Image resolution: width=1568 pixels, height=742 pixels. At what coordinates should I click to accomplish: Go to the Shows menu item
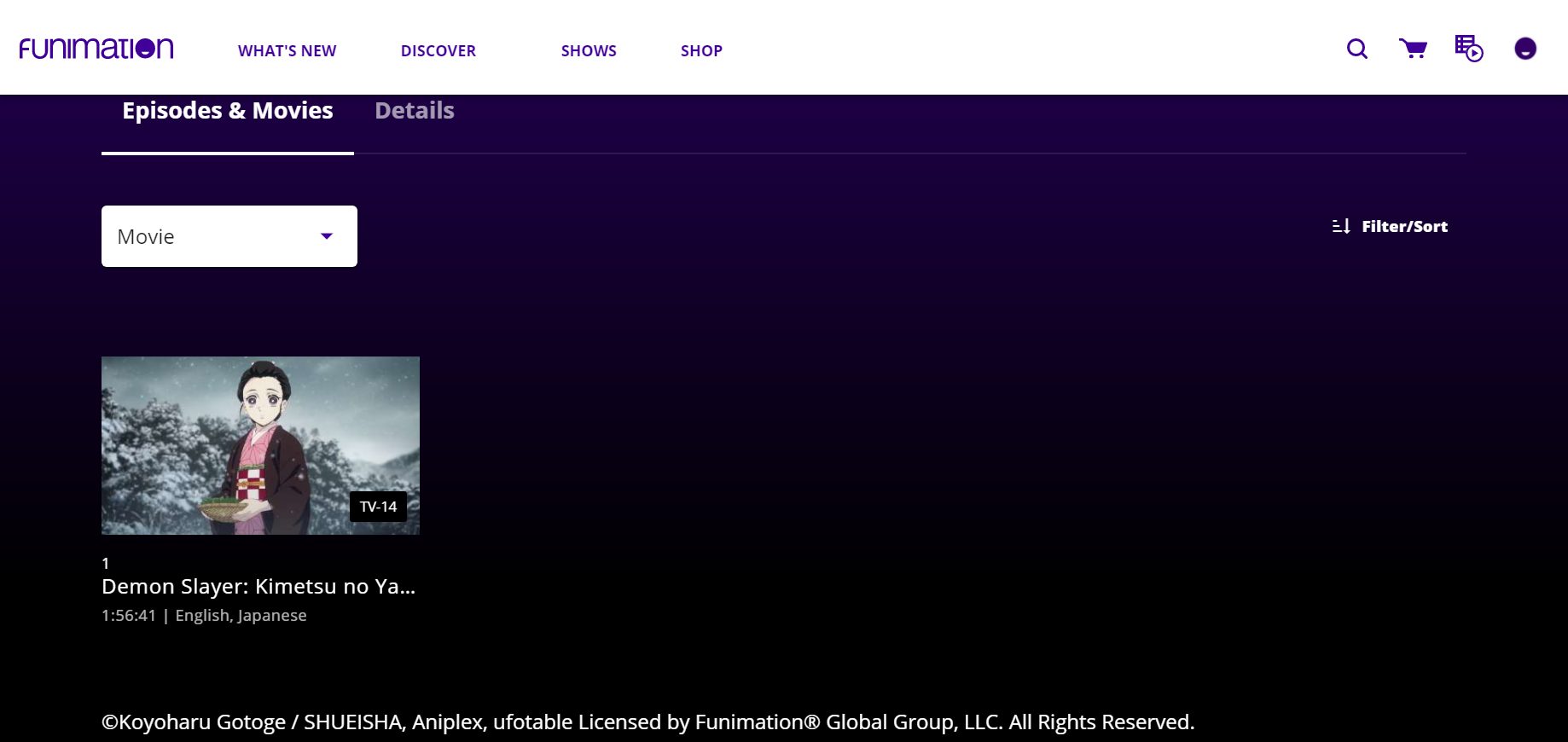(x=589, y=51)
